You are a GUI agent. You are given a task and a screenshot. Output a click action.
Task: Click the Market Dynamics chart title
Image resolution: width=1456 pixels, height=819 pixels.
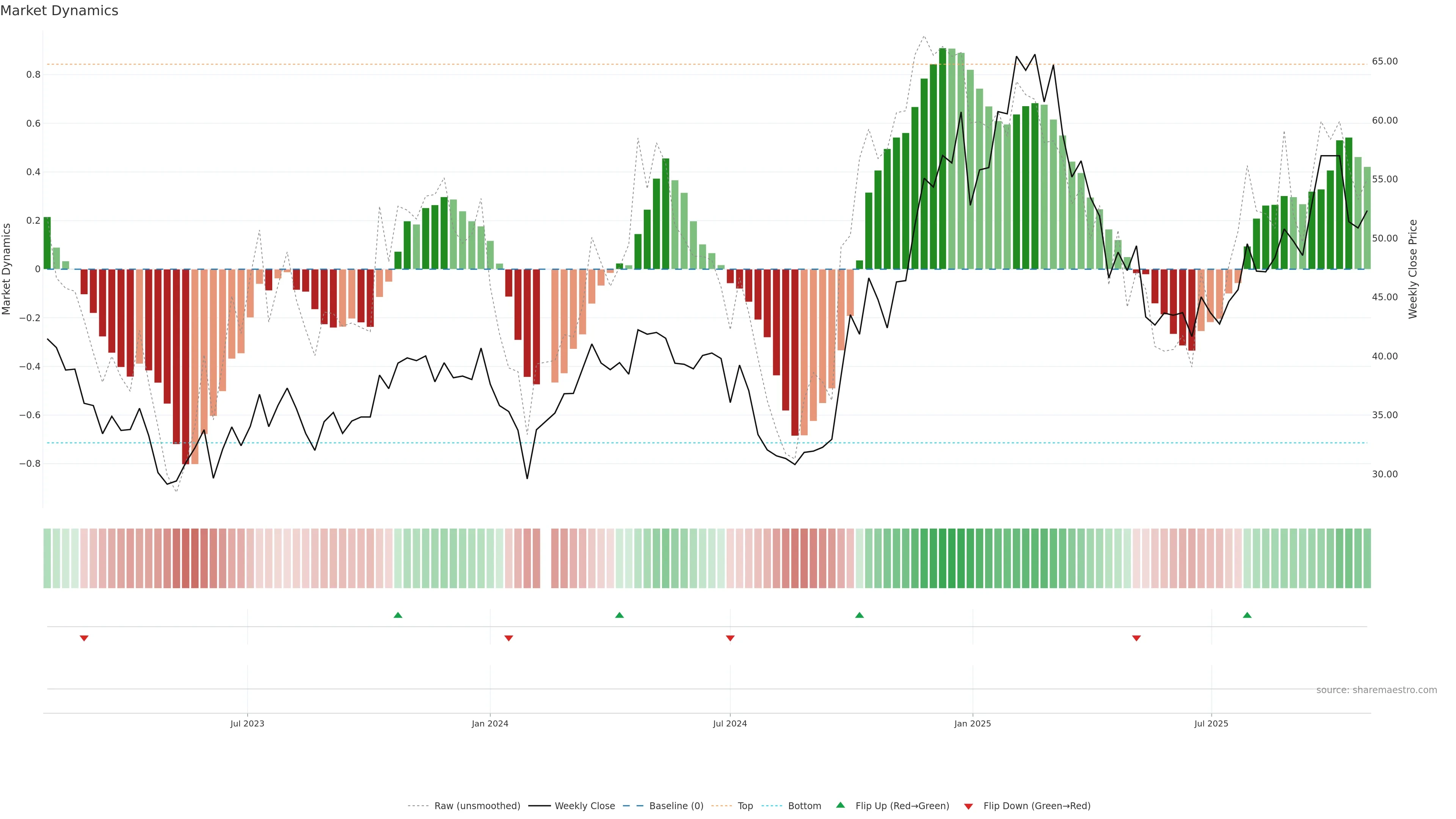[60, 11]
